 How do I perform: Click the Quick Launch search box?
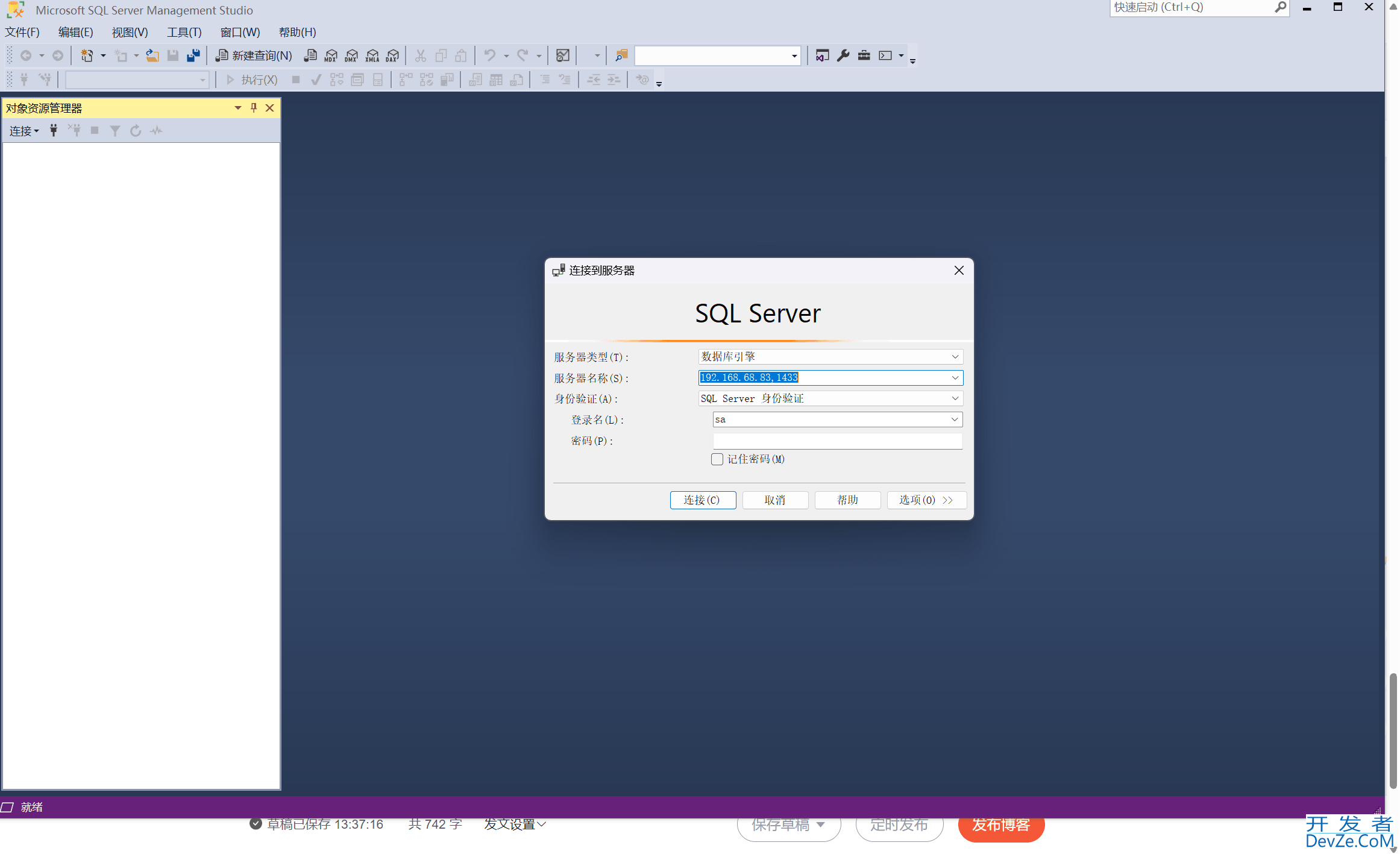click(x=1191, y=7)
